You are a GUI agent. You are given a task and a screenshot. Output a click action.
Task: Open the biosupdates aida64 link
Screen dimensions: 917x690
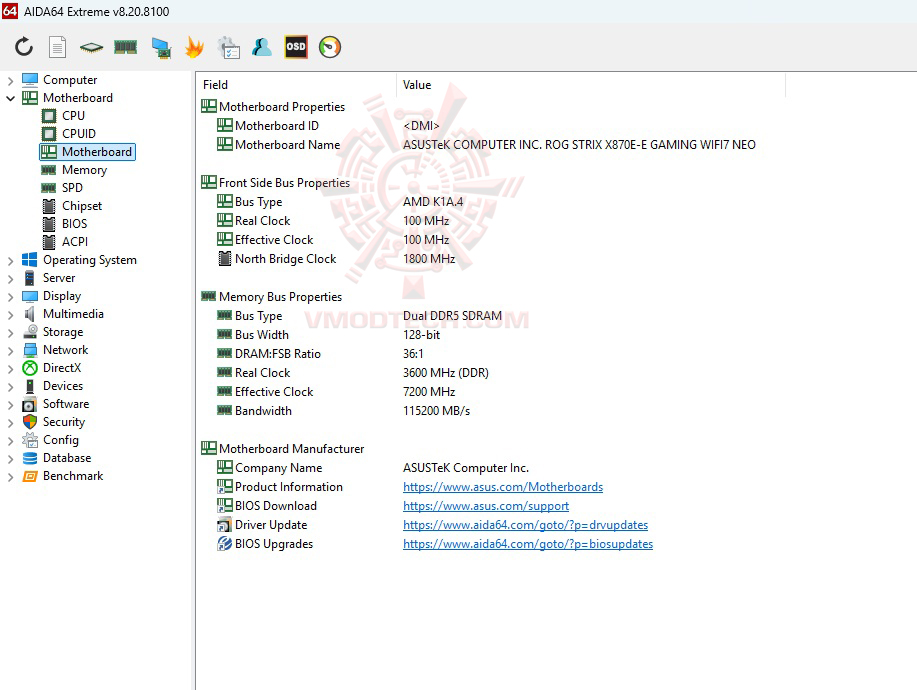tap(528, 544)
